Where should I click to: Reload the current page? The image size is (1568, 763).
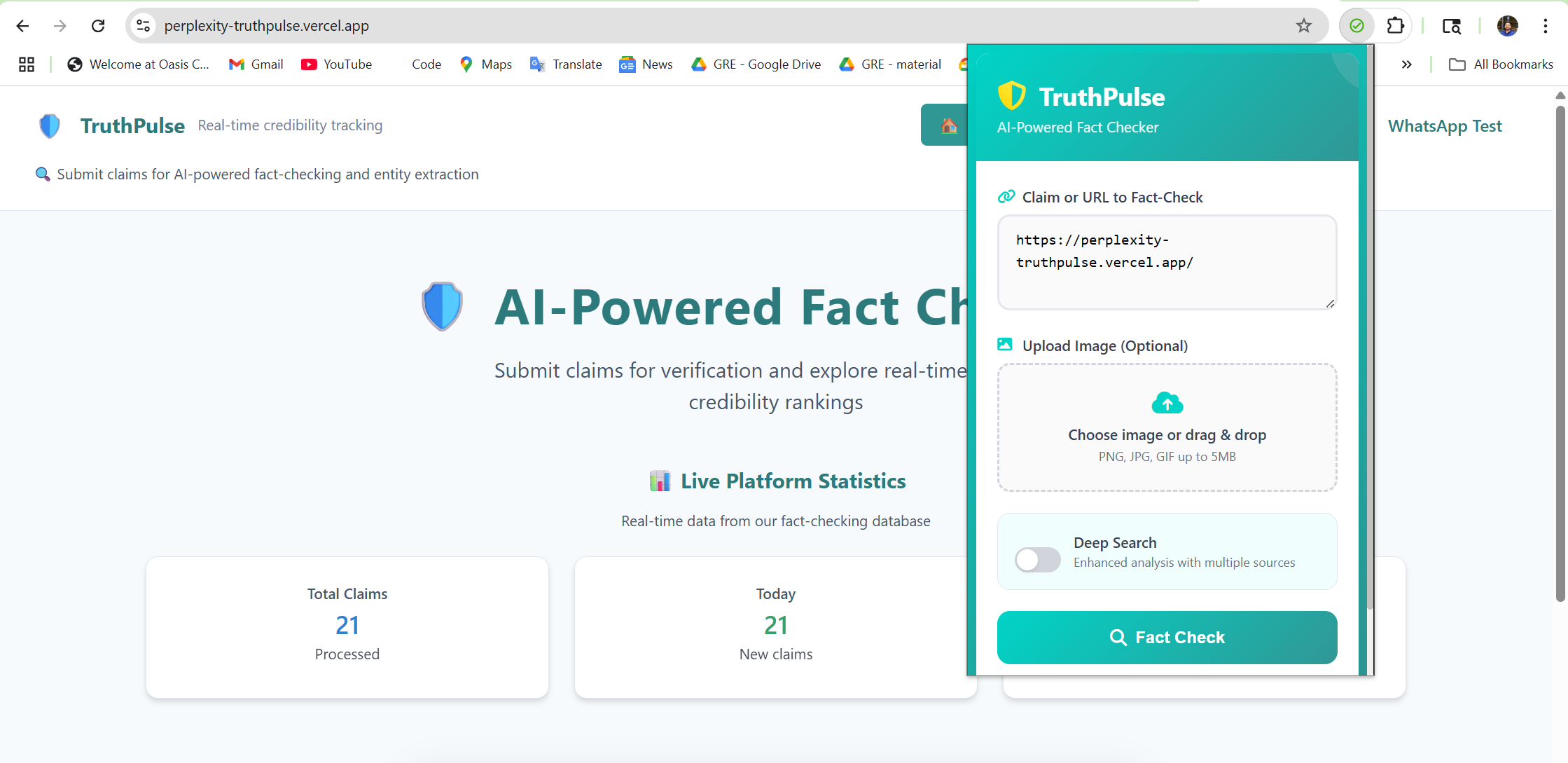(98, 26)
